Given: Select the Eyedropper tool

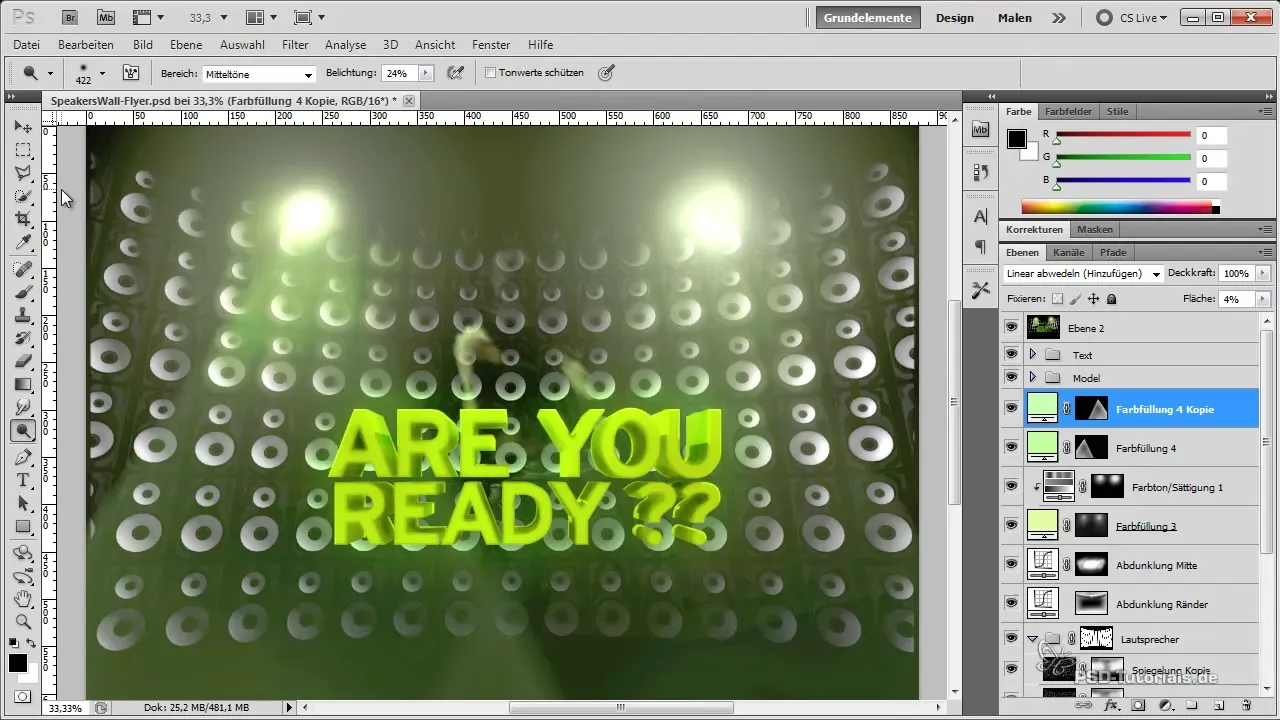Looking at the screenshot, I should [x=23, y=242].
